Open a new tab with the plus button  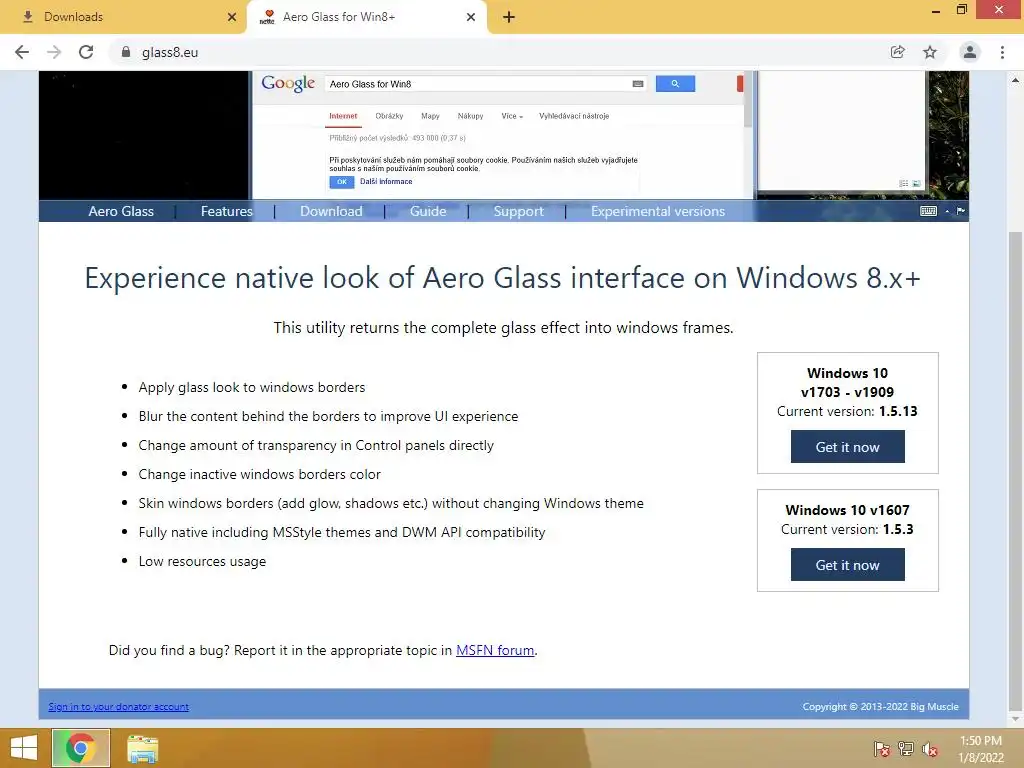[509, 17]
